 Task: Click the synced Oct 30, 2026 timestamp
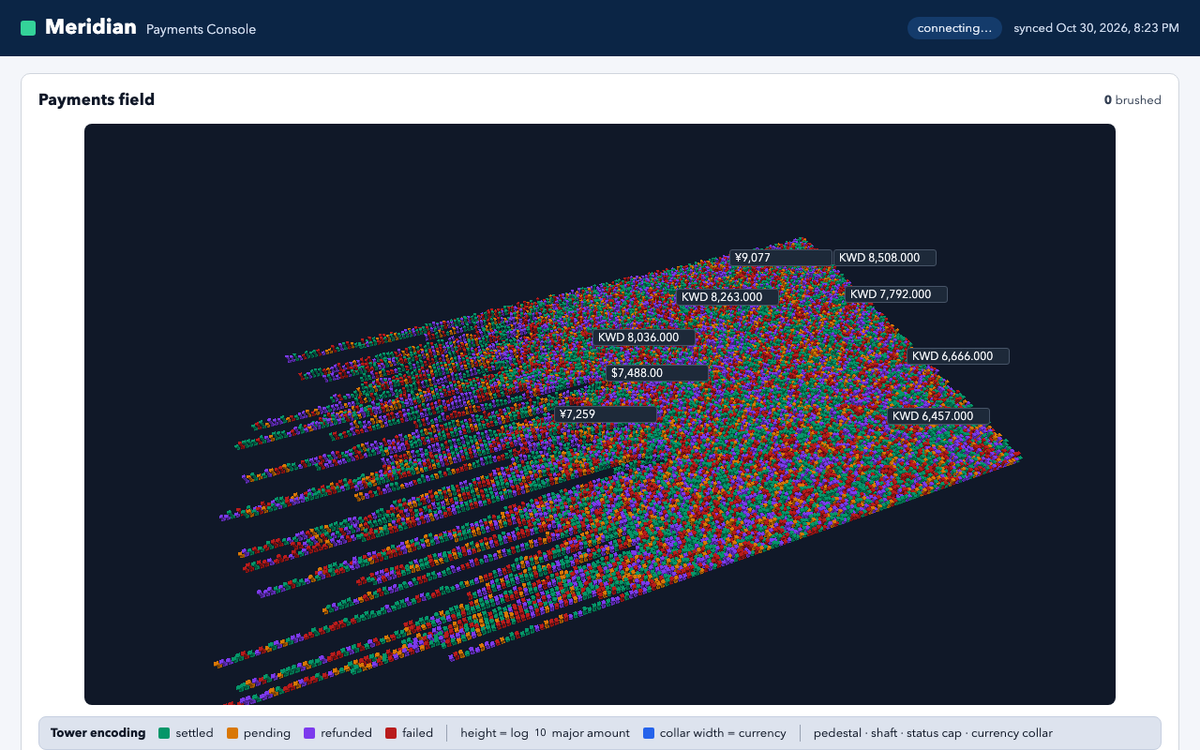[1096, 28]
